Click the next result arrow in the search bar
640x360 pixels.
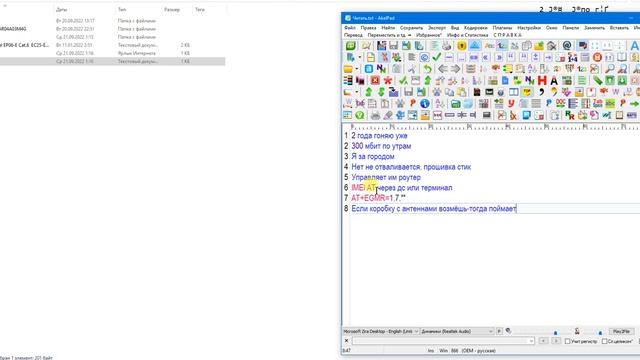click(x=556, y=341)
